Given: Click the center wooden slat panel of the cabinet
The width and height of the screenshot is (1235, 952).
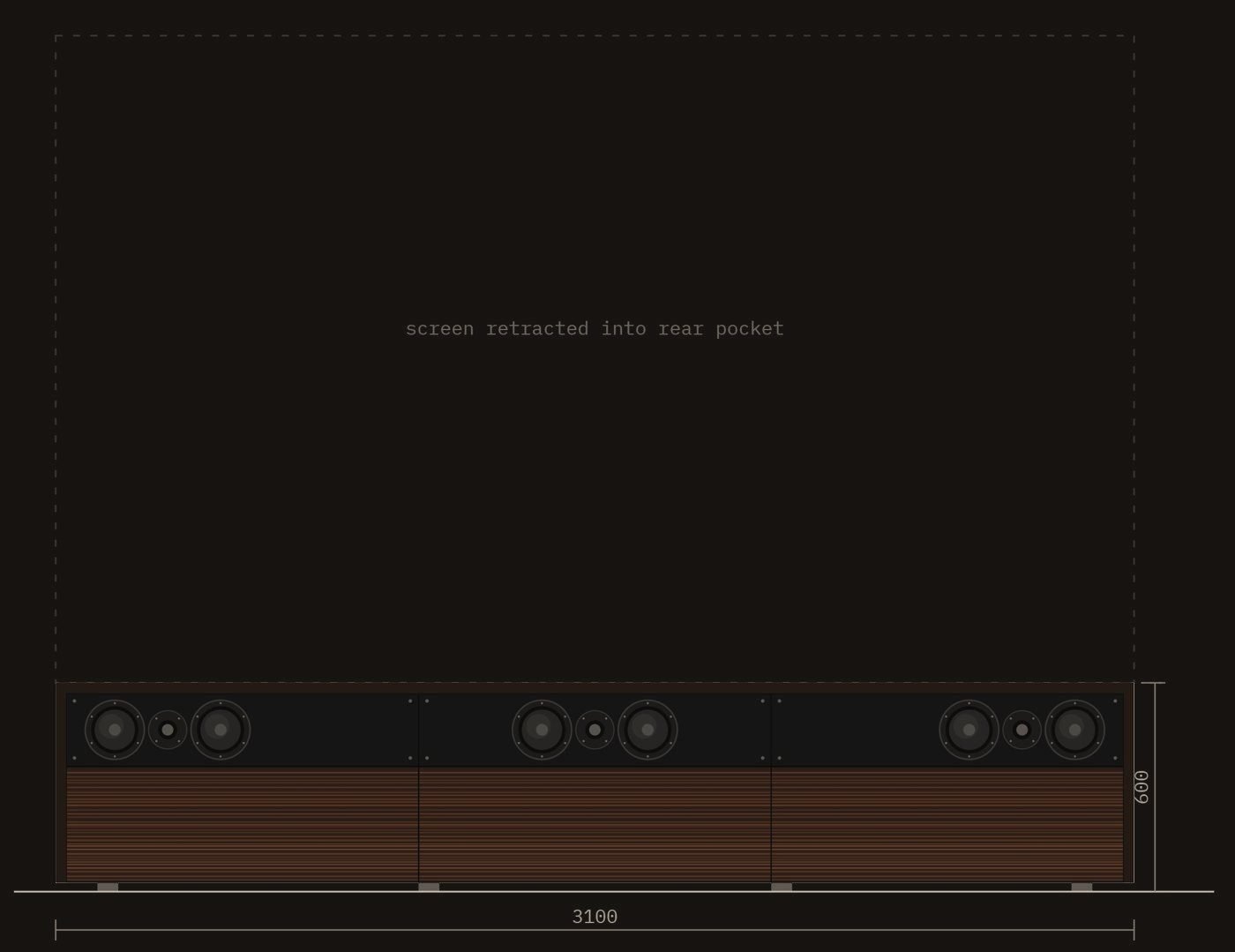Looking at the screenshot, I should [x=595, y=824].
